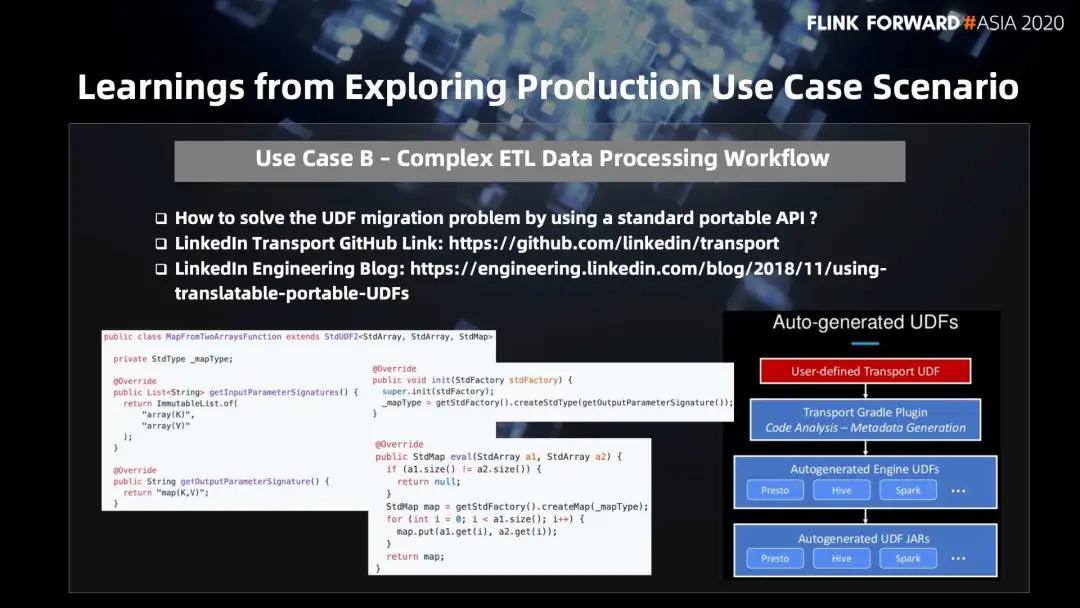Click 'getOutputParameterSignature()' method declaration

tap(221, 481)
